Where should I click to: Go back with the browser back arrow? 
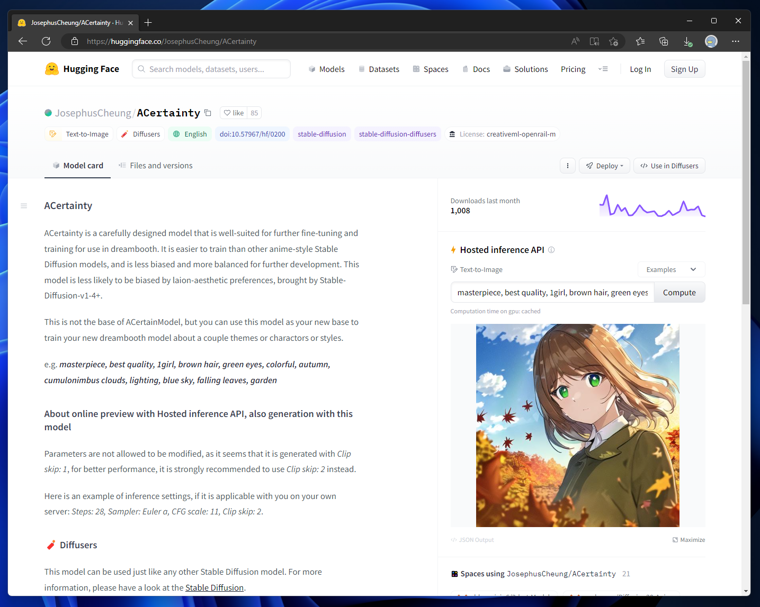point(23,41)
